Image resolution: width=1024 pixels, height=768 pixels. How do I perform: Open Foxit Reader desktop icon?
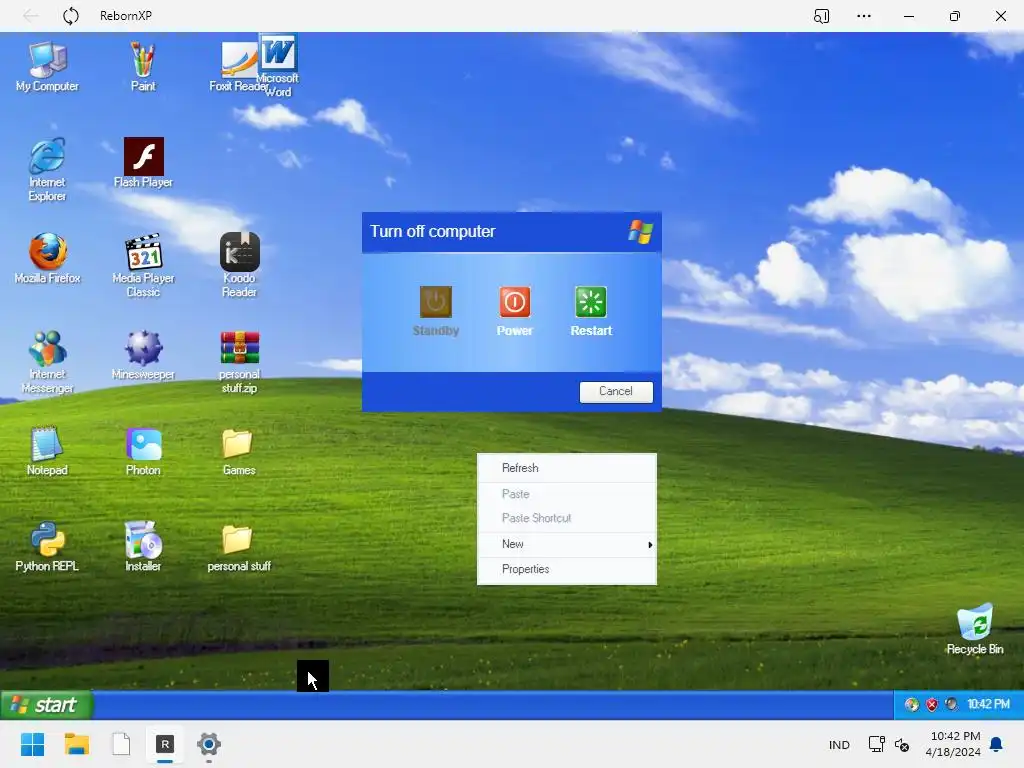coord(238,66)
